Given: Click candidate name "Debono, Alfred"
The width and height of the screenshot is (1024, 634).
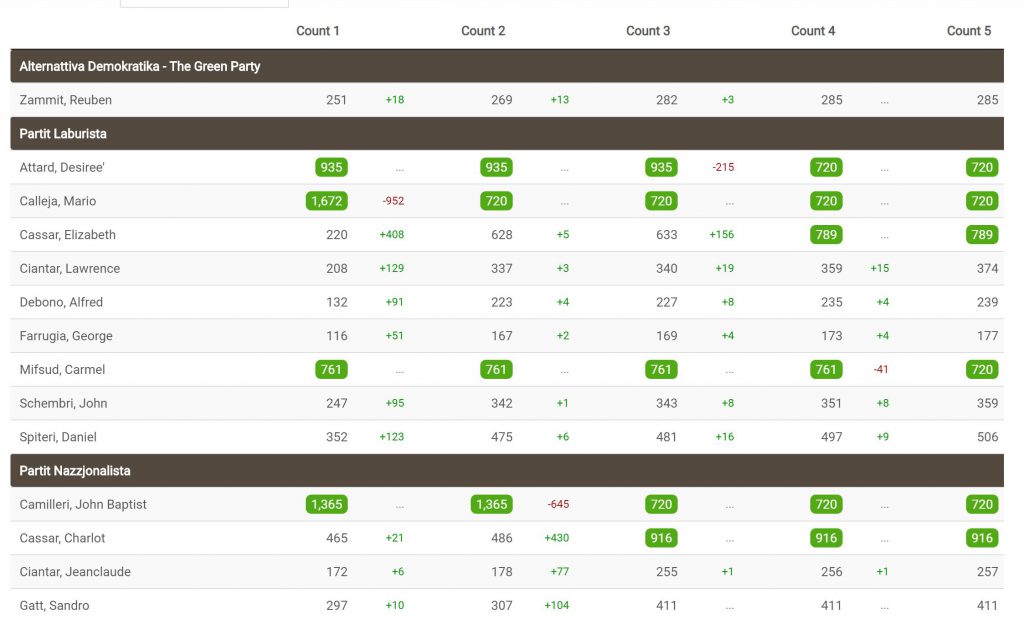Looking at the screenshot, I should pyautogui.click(x=61, y=302).
